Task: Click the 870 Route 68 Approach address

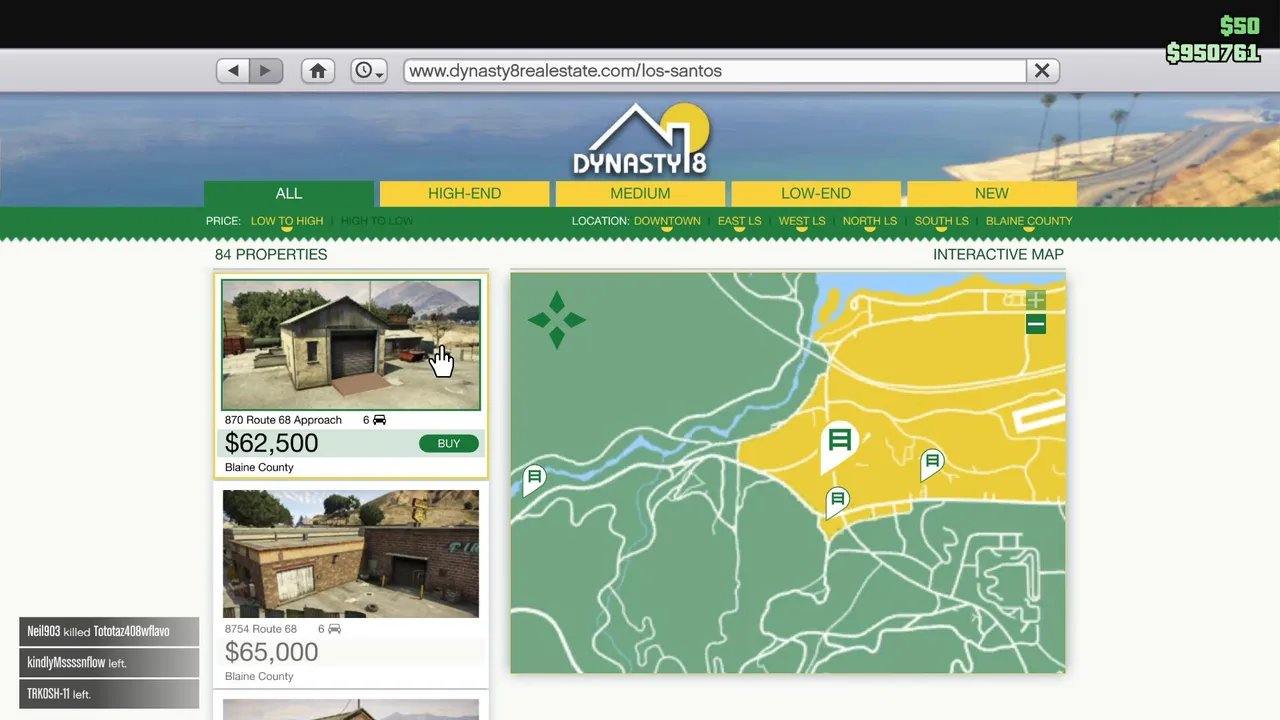Action: pos(283,420)
